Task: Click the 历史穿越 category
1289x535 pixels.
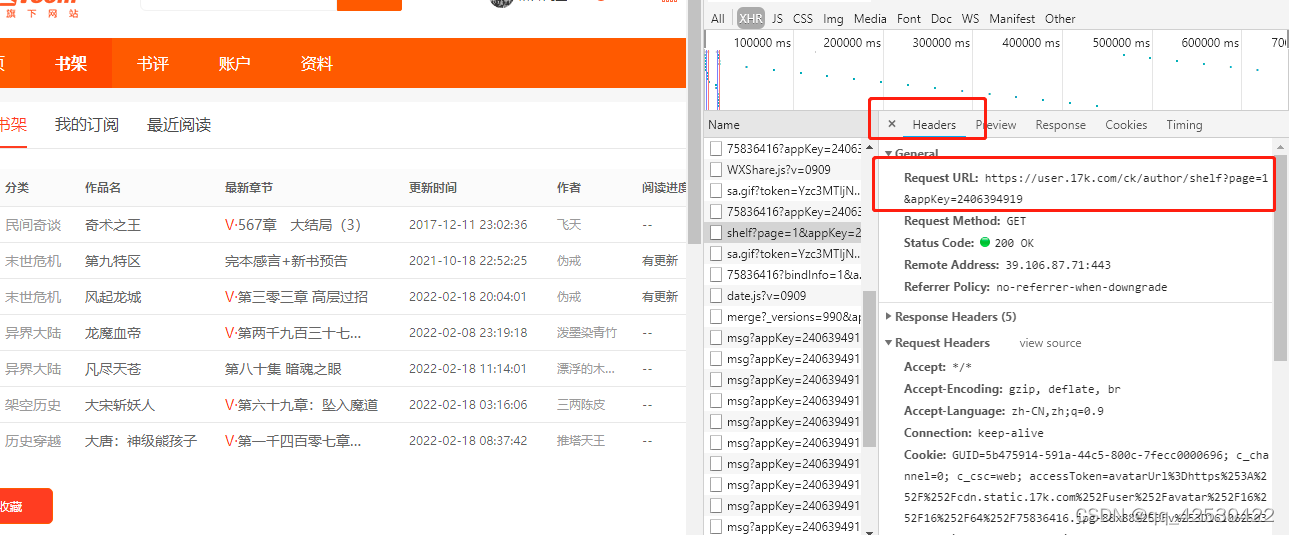Action: (x=33, y=441)
